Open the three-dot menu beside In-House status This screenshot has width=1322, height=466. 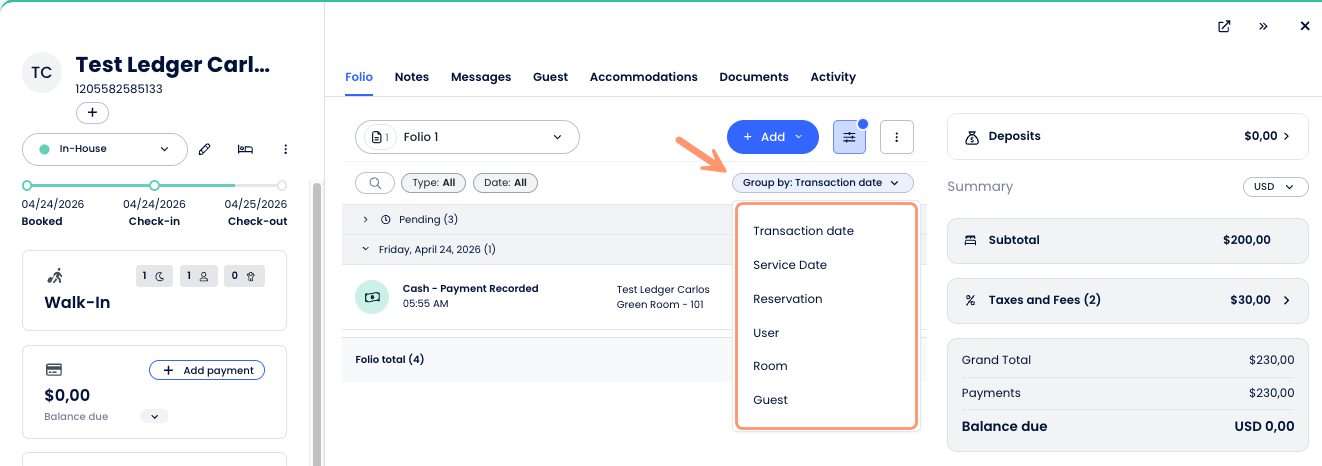pyautogui.click(x=285, y=149)
